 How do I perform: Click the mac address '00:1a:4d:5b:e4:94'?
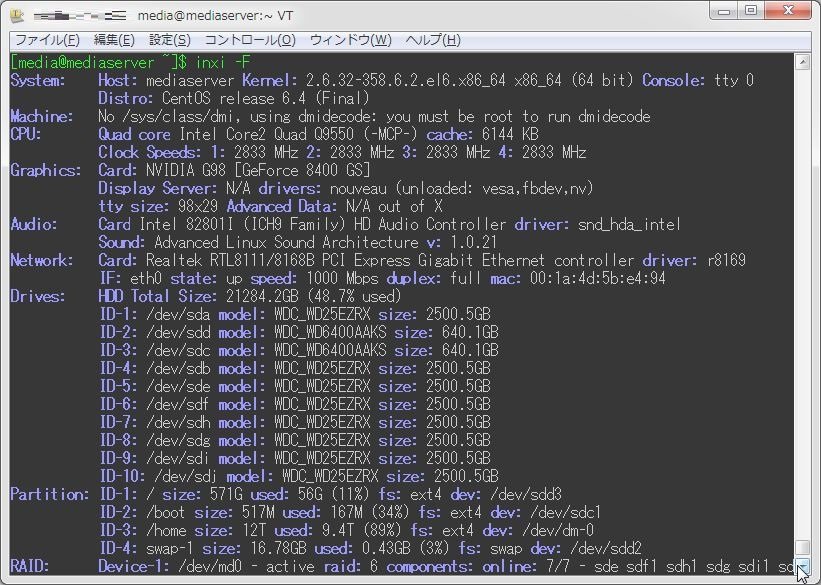pyautogui.click(x=597, y=279)
